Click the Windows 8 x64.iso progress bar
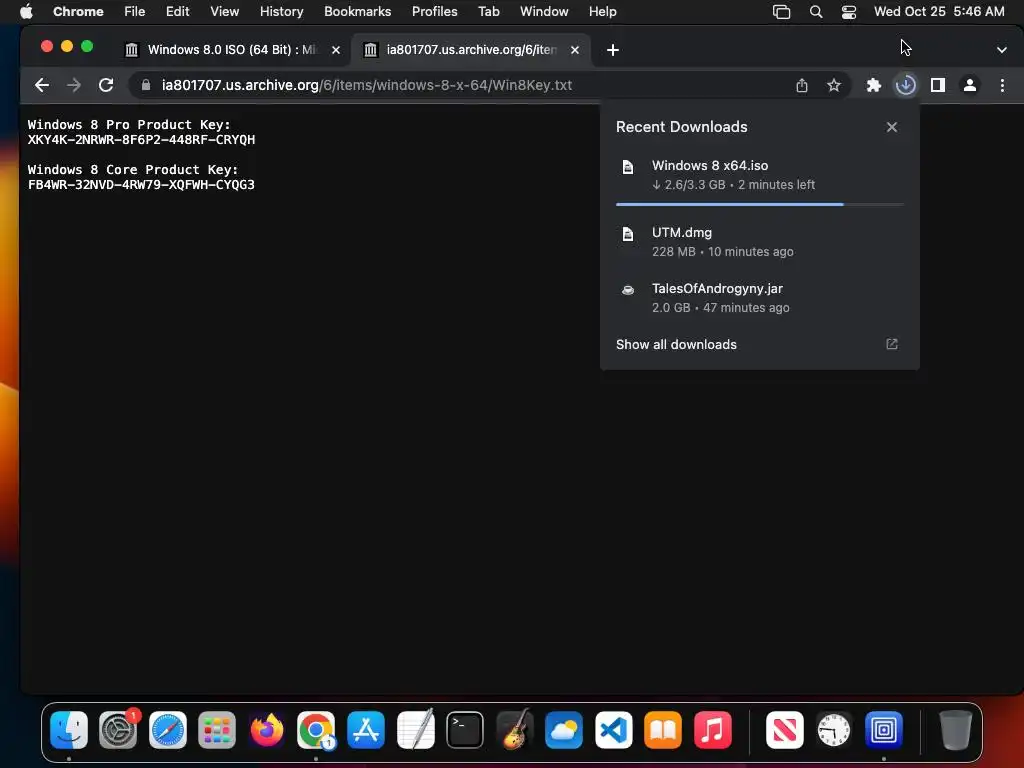 (x=760, y=204)
